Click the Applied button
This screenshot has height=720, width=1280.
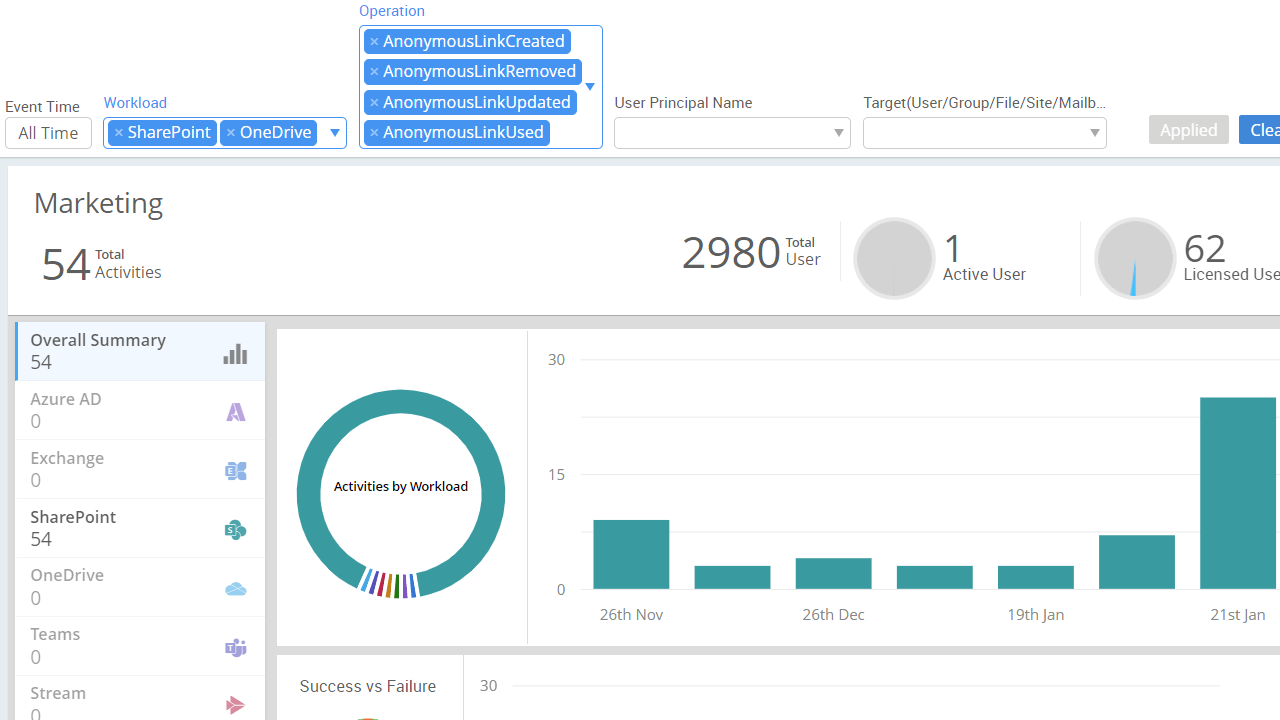pos(1188,129)
